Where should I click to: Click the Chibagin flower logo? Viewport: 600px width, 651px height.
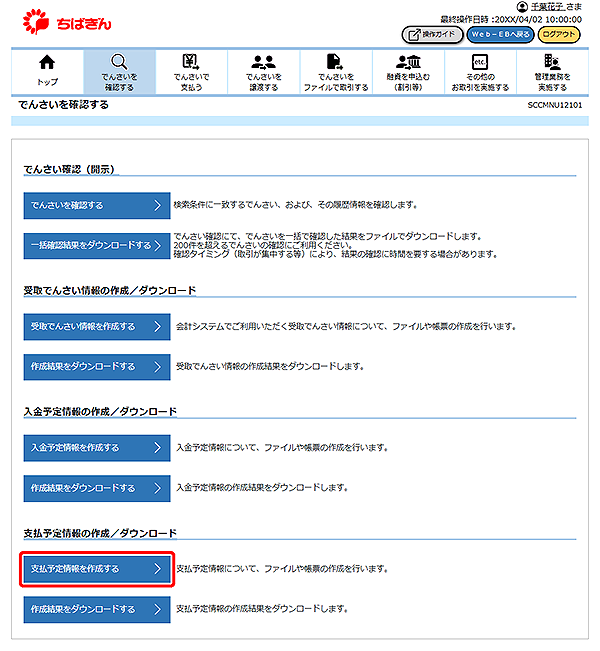tap(36, 22)
